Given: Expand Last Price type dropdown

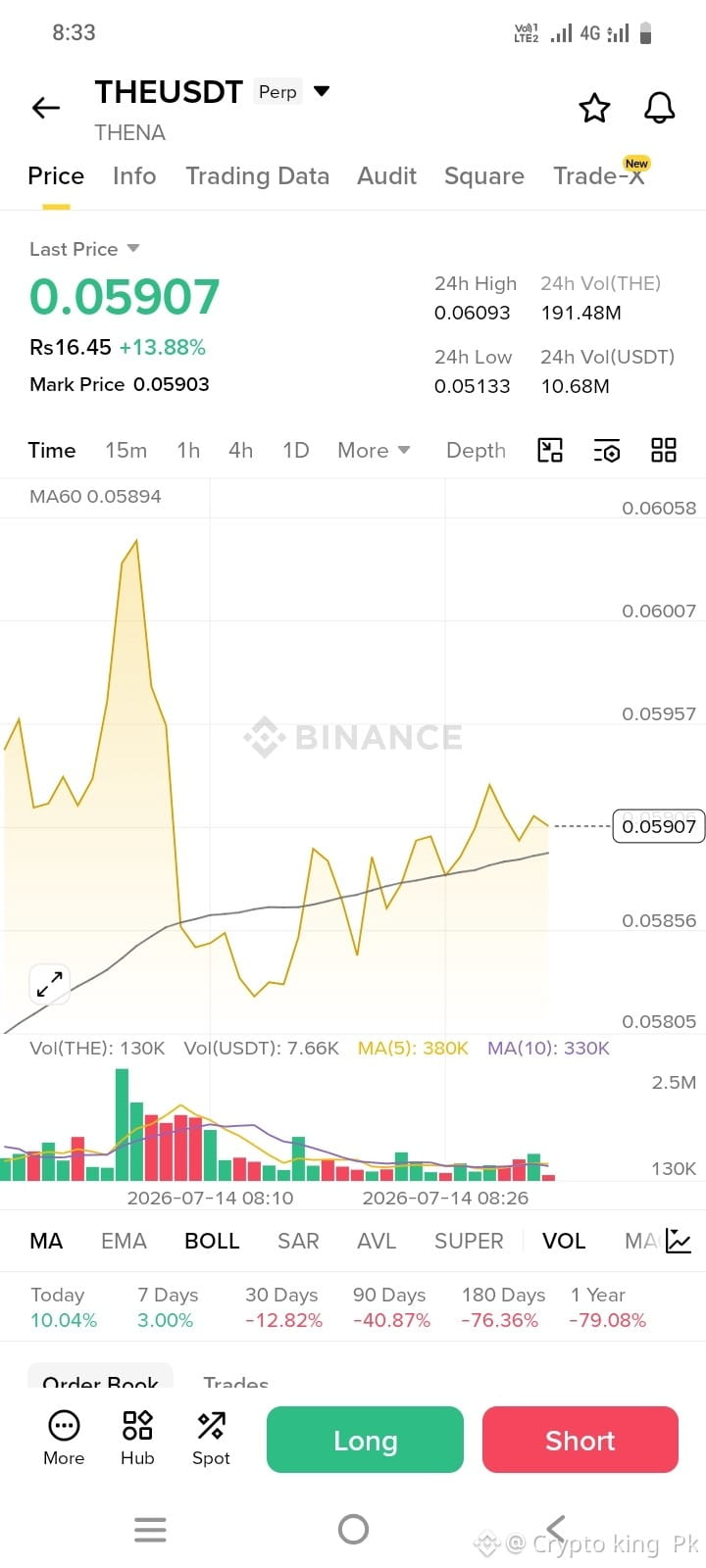Looking at the screenshot, I should [133, 249].
